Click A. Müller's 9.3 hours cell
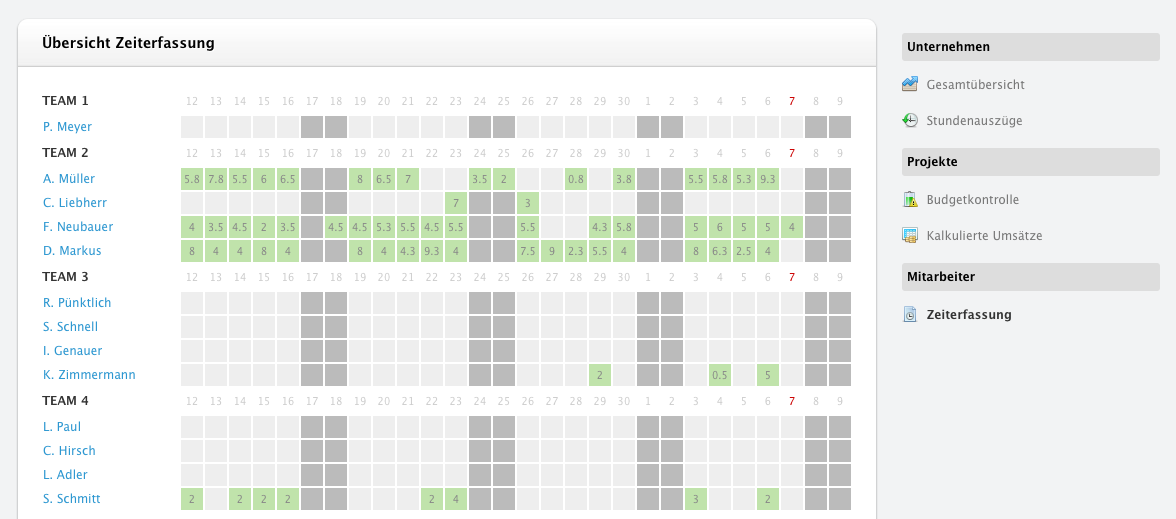The image size is (1176, 519). click(x=767, y=178)
